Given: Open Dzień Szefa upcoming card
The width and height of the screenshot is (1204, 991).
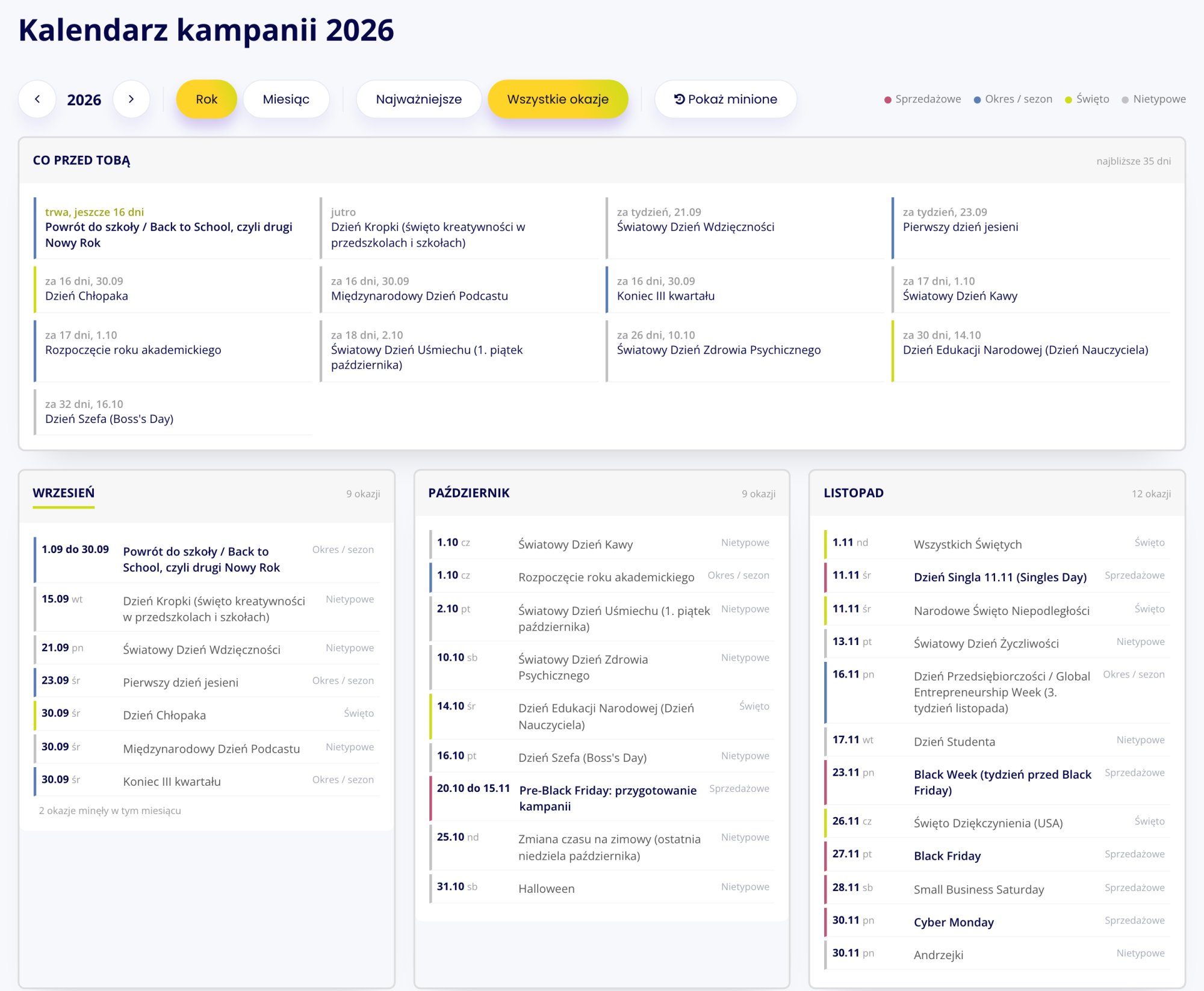Looking at the screenshot, I should [x=173, y=412].
